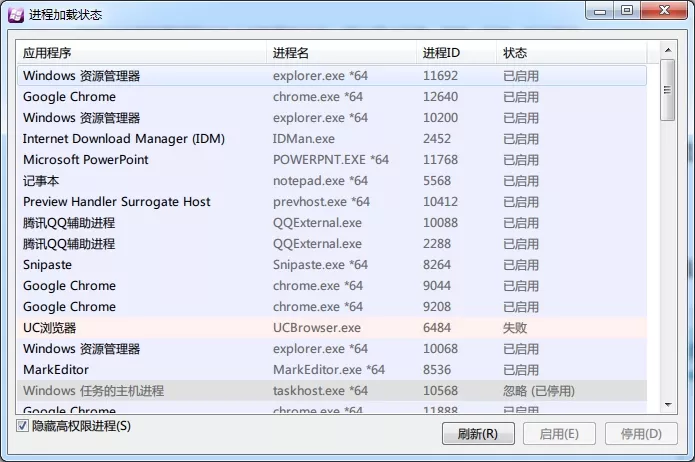The image size is (695, 462).
Task: Click process ID 8264
Action: [x=437, y=265]
